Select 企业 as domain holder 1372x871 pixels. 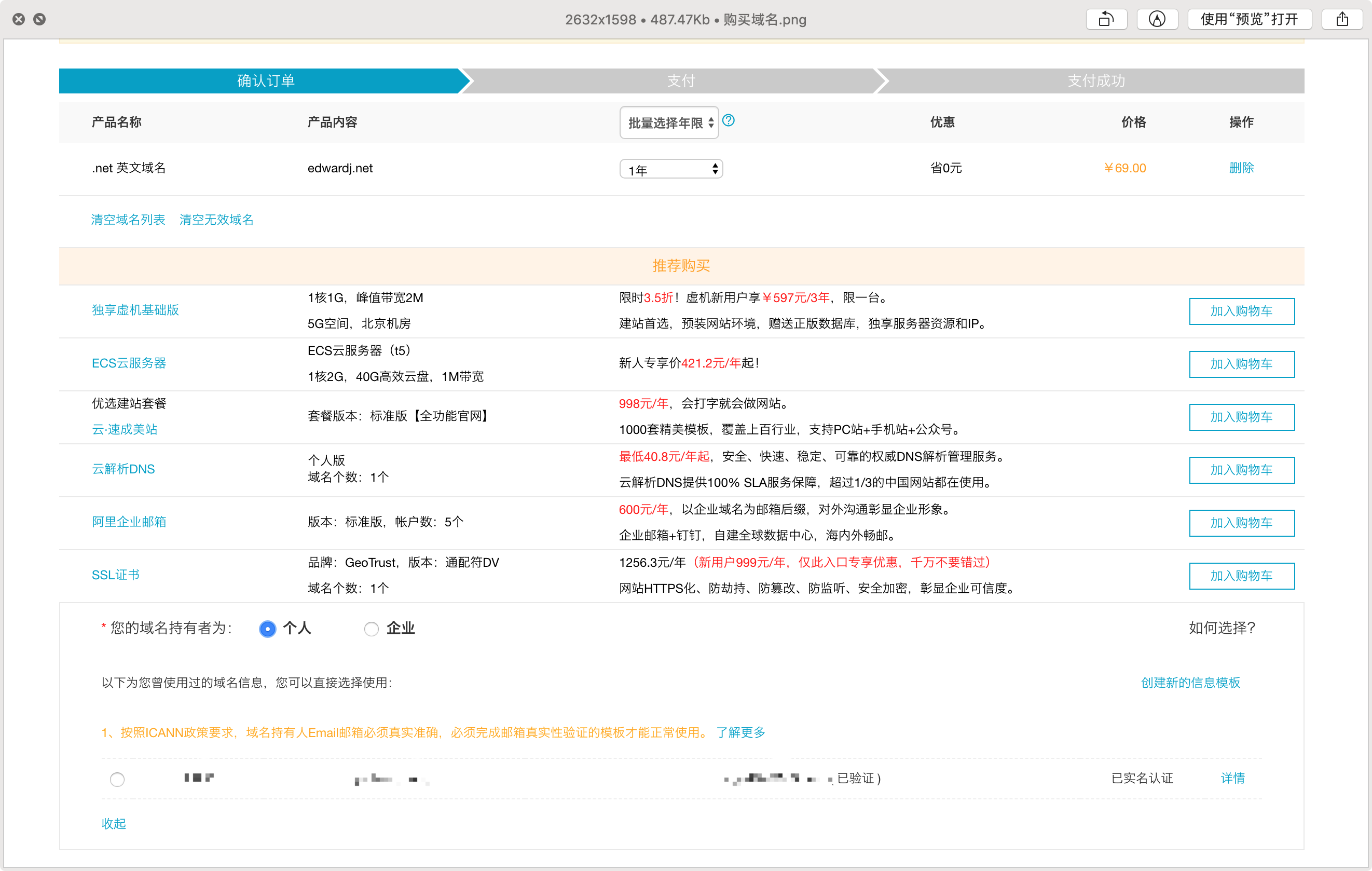(371, 629)
